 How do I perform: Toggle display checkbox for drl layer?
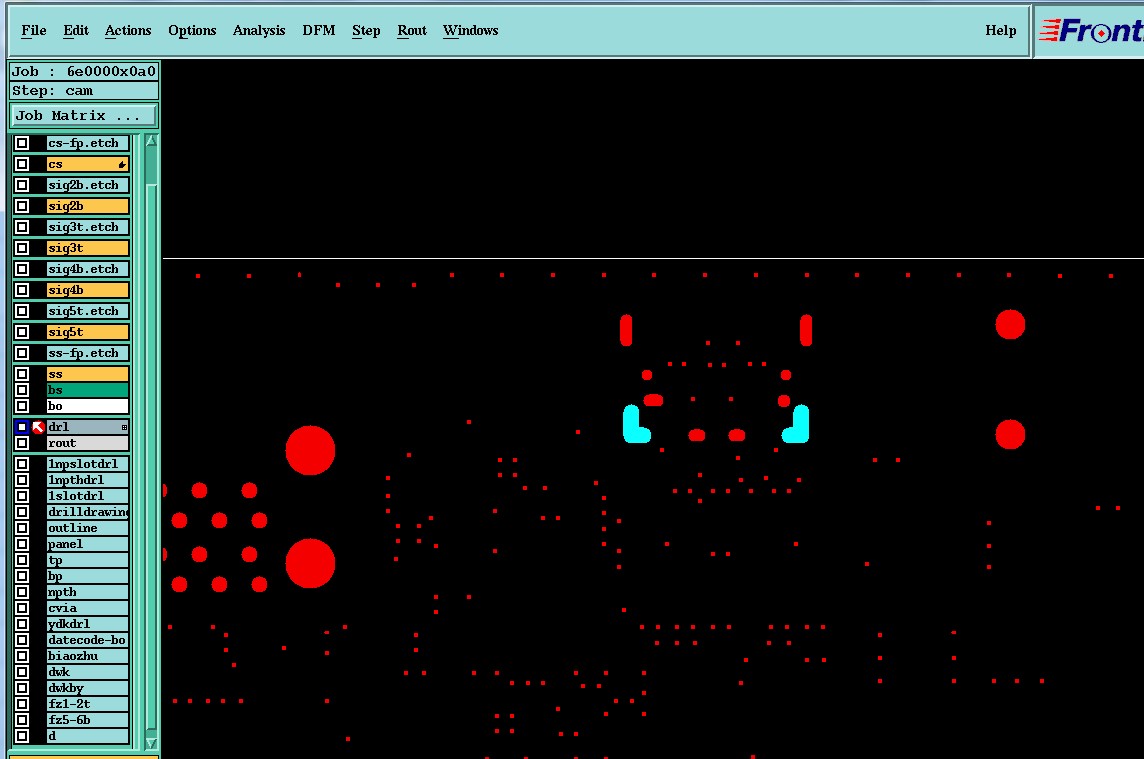(22, 427)
